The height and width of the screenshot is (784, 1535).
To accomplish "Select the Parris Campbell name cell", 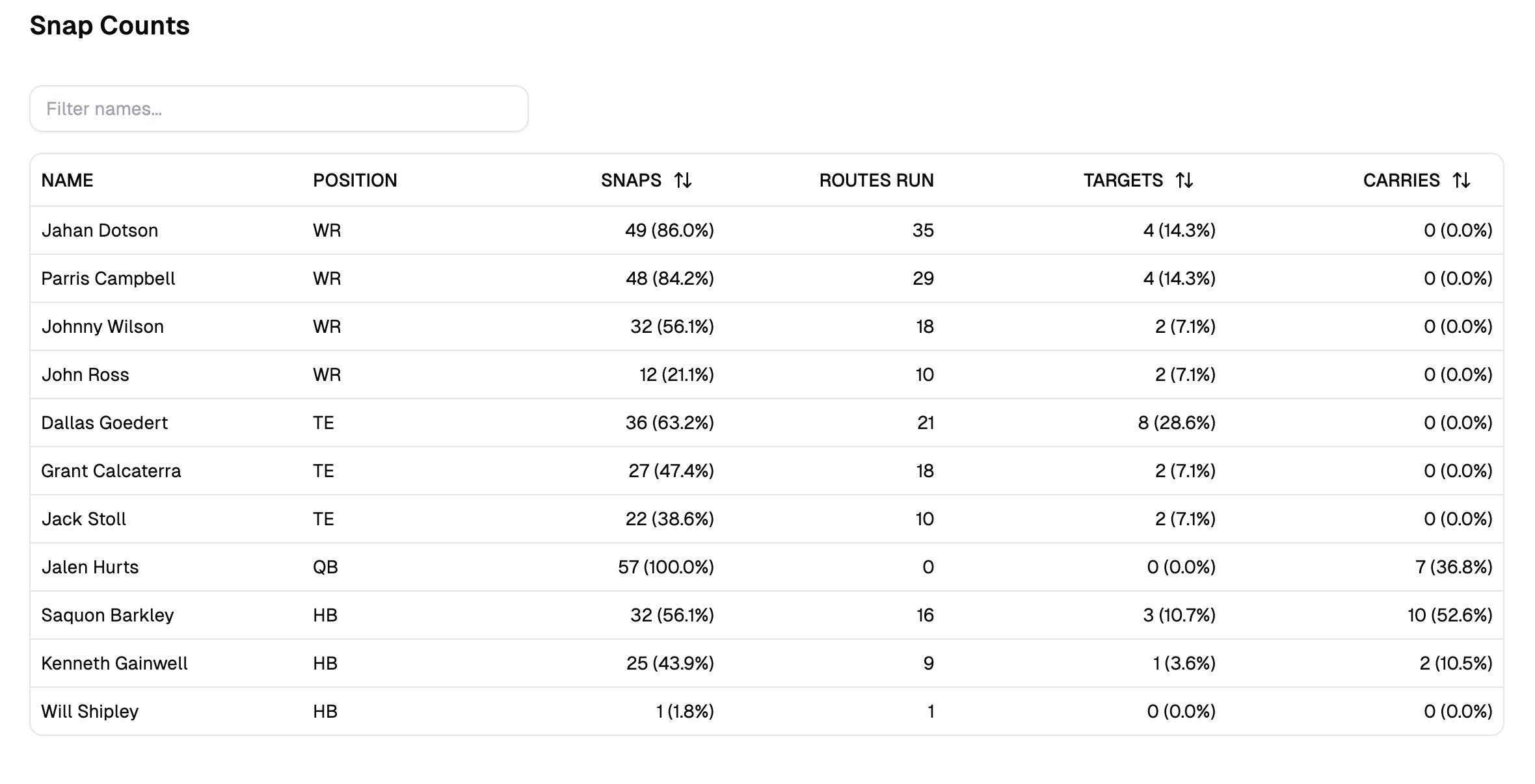I will [x=108, y=278].
